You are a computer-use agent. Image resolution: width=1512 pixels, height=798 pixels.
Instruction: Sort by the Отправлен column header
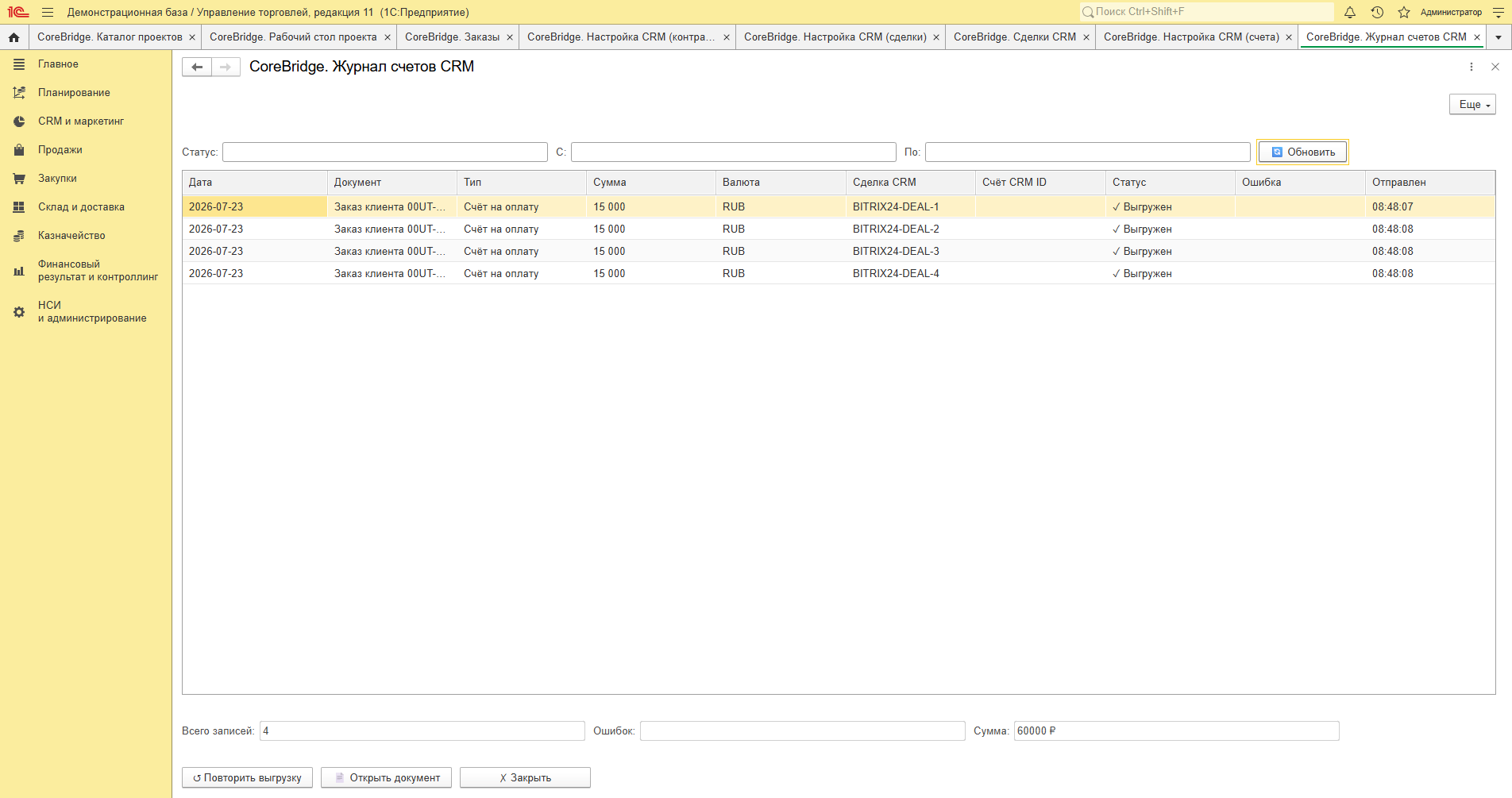pyautogui.click(x=1430, y=183)
